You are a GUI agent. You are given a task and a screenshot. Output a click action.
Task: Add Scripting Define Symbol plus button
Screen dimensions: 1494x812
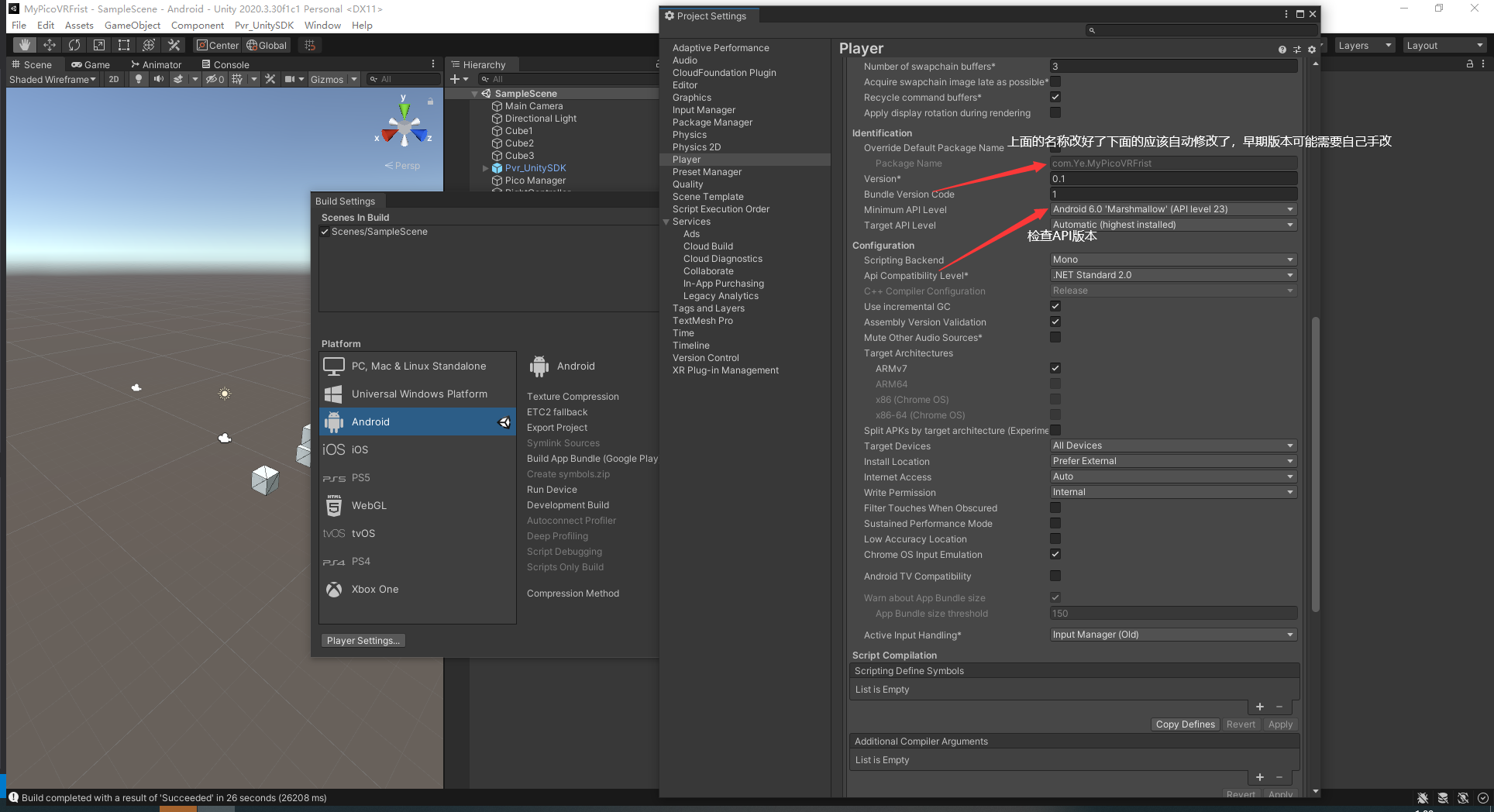[x=1260, y=707]
